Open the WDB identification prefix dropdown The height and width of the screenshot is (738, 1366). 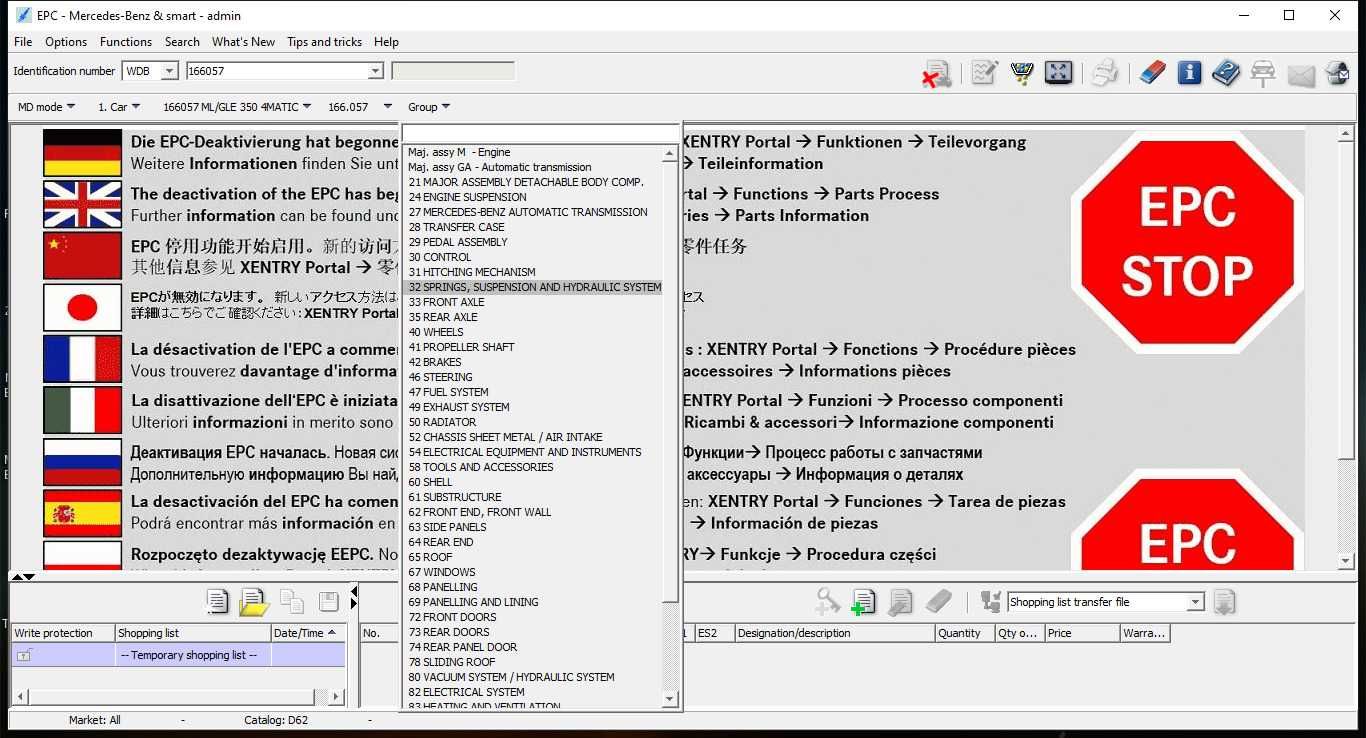169,71
